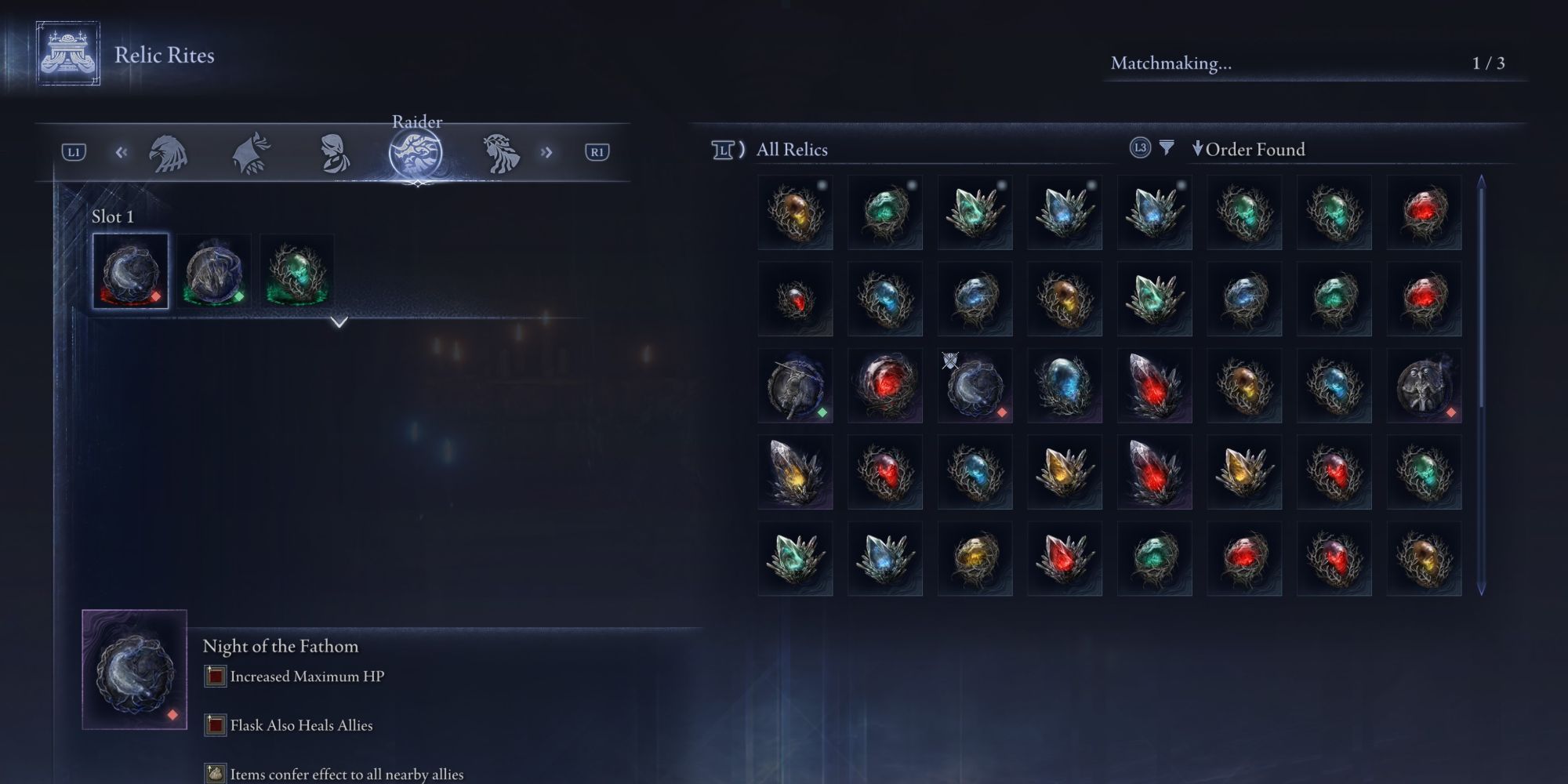
Task: Click the All Relics scroll icon
Action: (727, 149)
